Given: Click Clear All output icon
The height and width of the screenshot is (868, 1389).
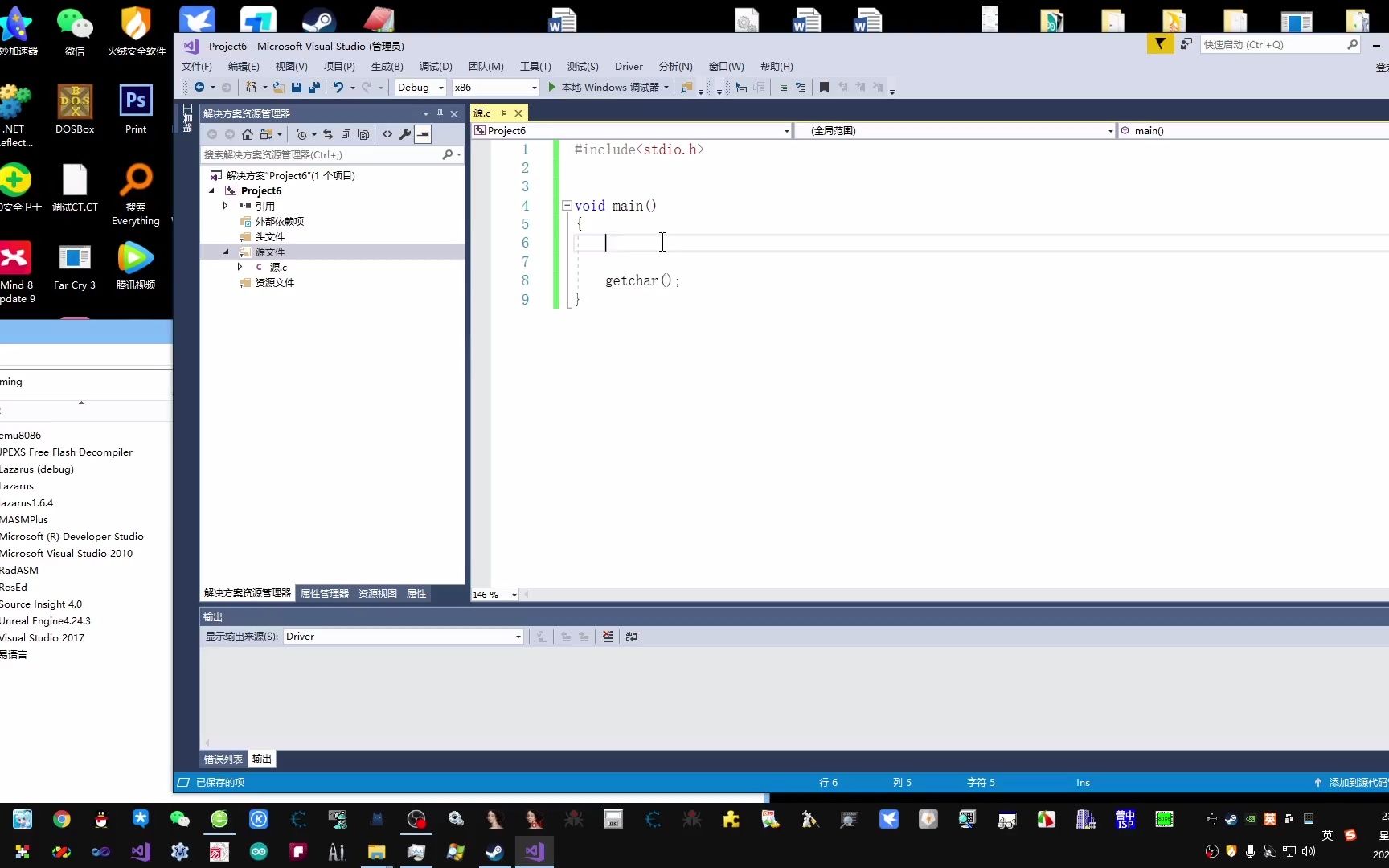Looking at the screenshot, I should coord(608,637).
